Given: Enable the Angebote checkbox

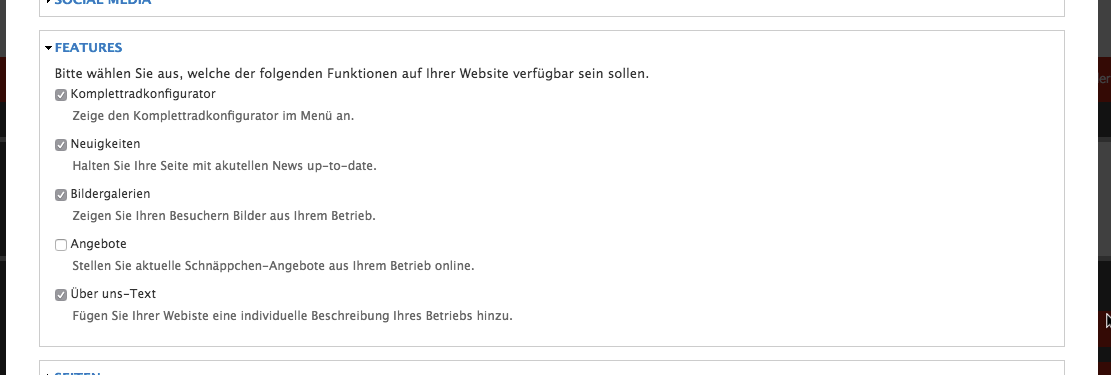Looking at the screenshot, I should (61, 245).
